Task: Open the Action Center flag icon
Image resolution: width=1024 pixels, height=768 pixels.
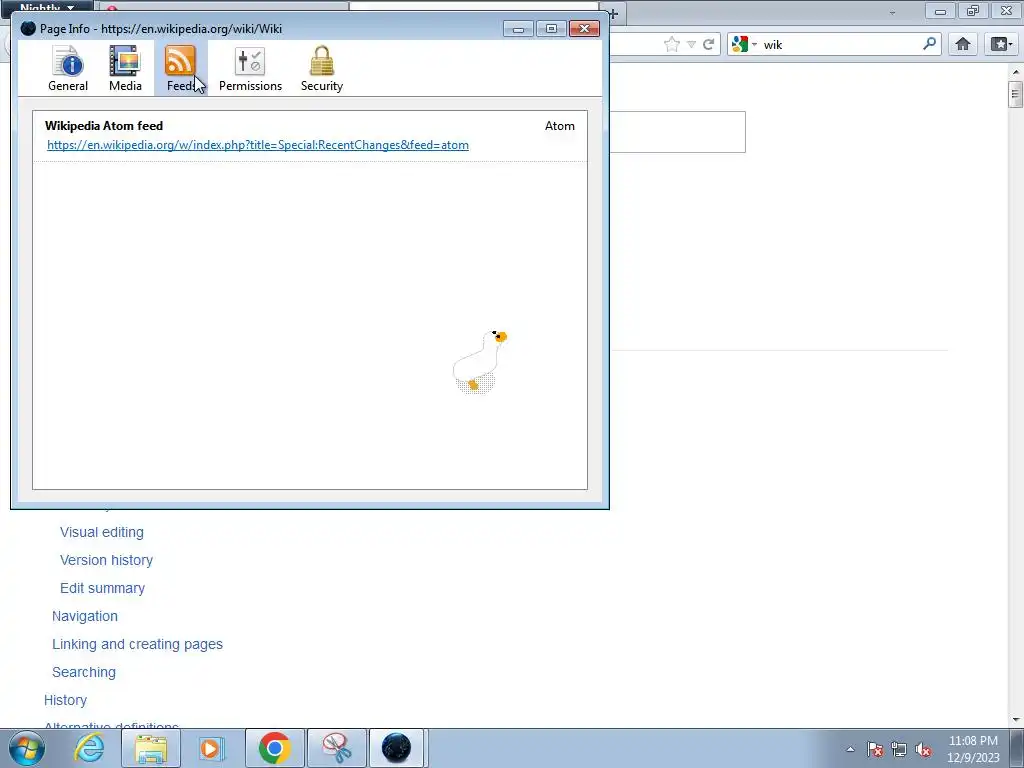Action: coord(875,749)
